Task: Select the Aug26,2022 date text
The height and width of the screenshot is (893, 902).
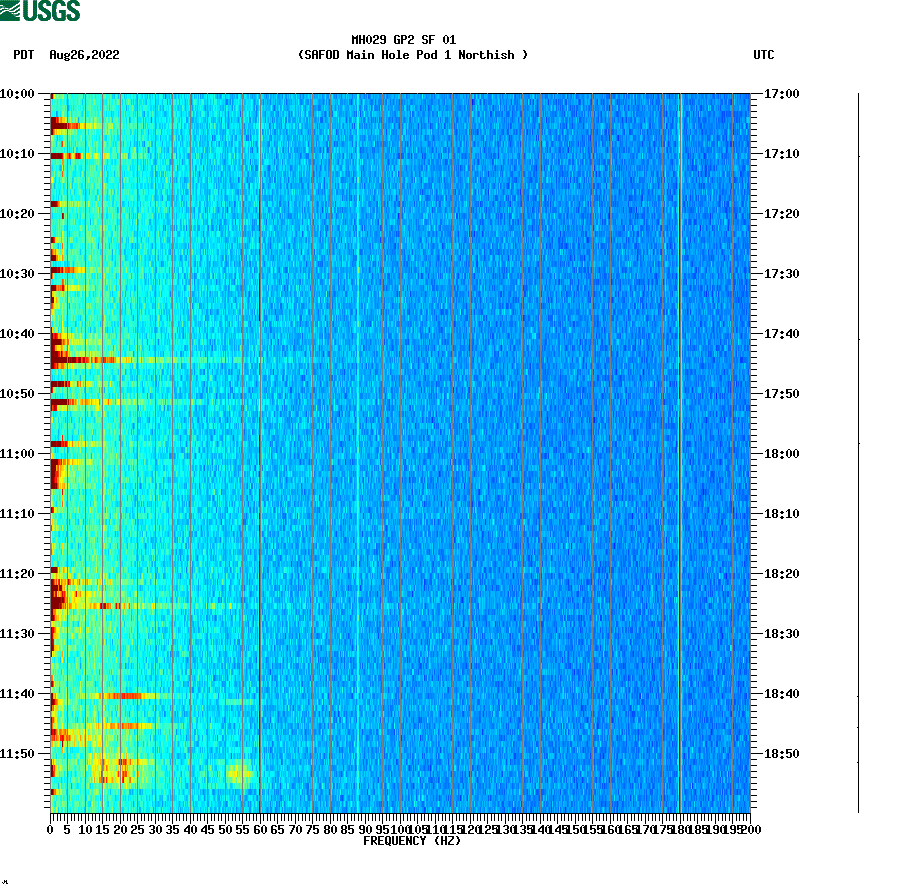Action: point(83,56)
